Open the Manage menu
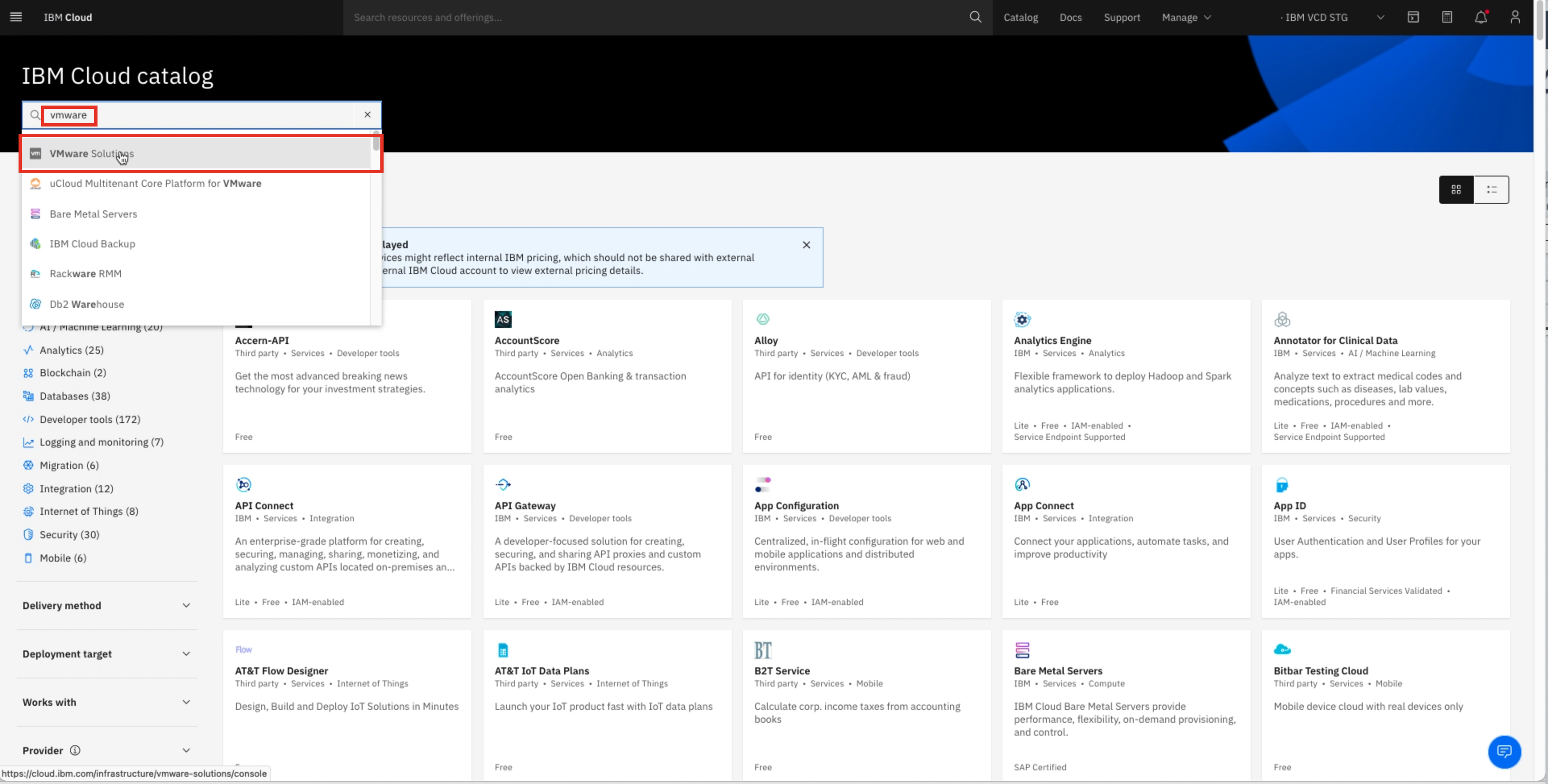 tap(1186, 17)
